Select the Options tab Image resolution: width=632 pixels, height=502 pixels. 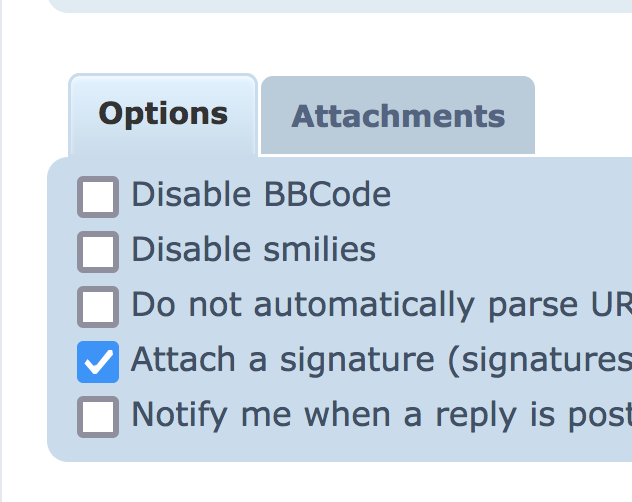coord(163,113)
